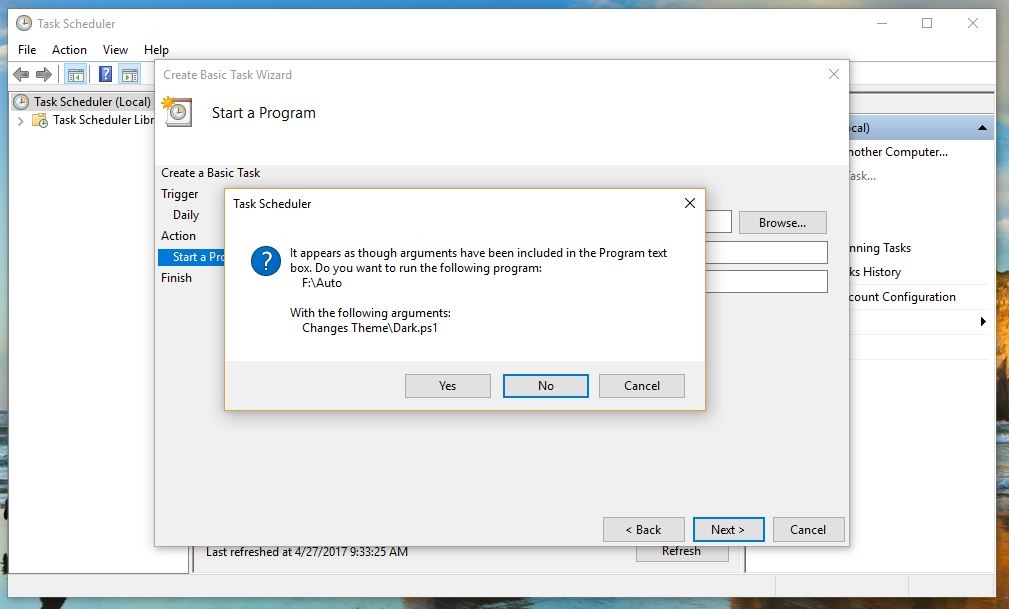Open the Action menu
Viewport: 1009px width, 609px height.
tap(69, 50)
